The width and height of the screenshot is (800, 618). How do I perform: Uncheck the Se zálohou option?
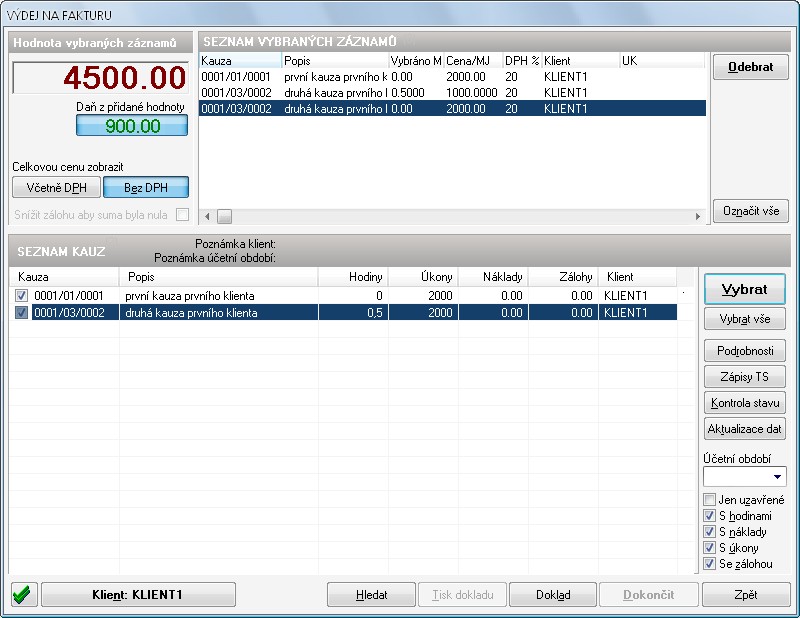coord(709,564)
